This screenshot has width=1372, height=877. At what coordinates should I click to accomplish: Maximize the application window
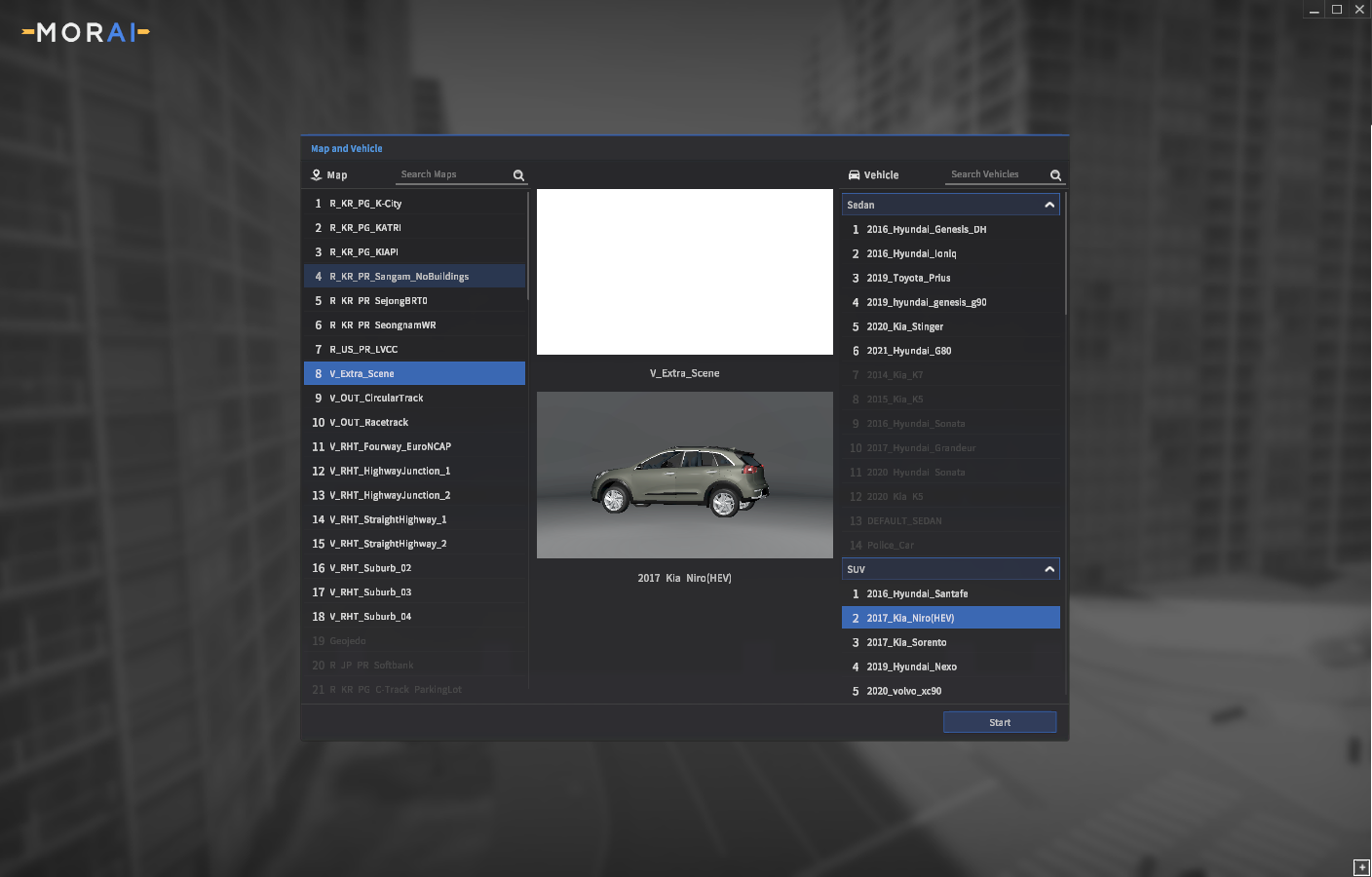pyautogui.click(x=1337, y=10)
